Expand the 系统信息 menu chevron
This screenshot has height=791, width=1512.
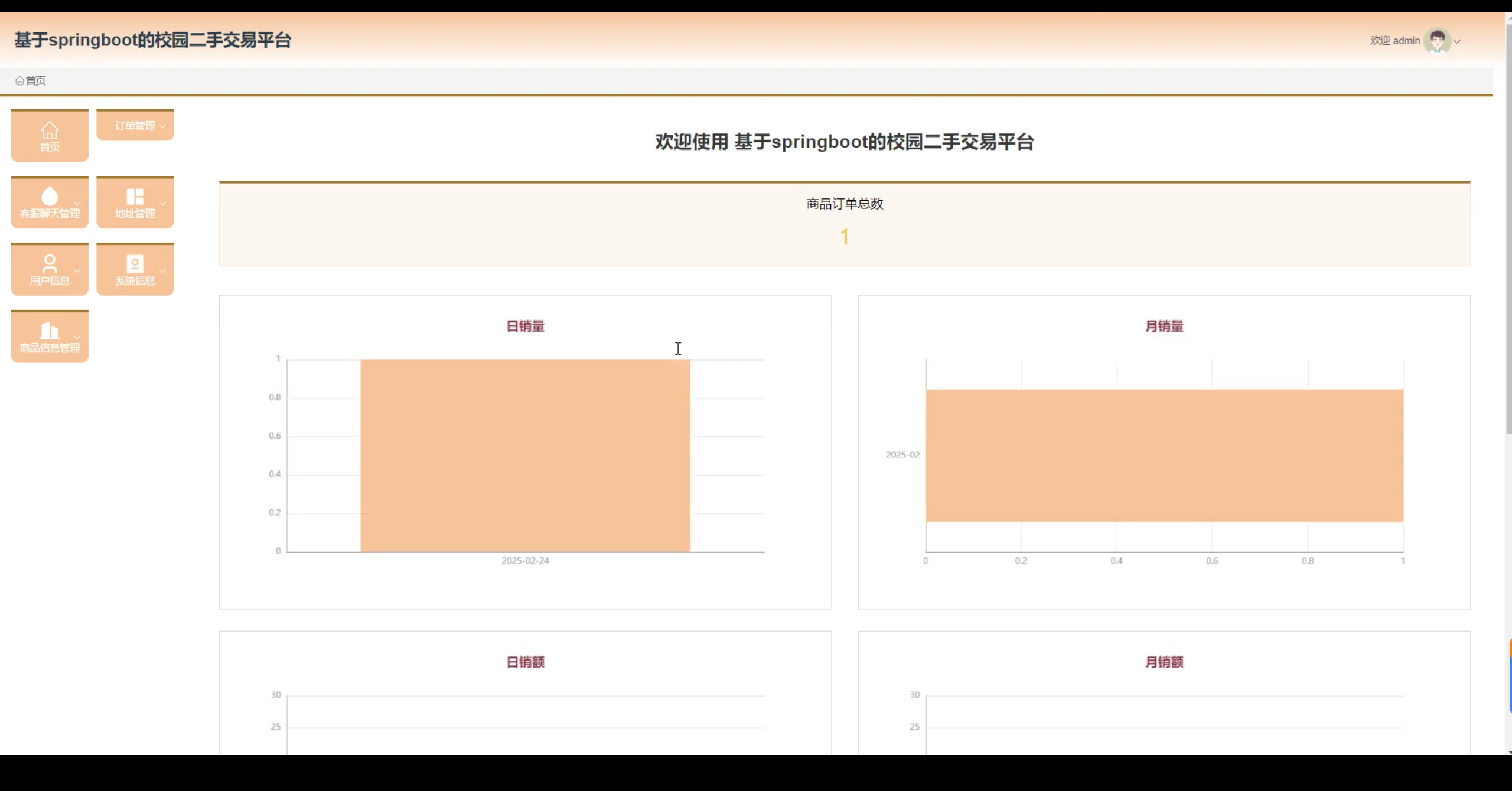point(162,271)
